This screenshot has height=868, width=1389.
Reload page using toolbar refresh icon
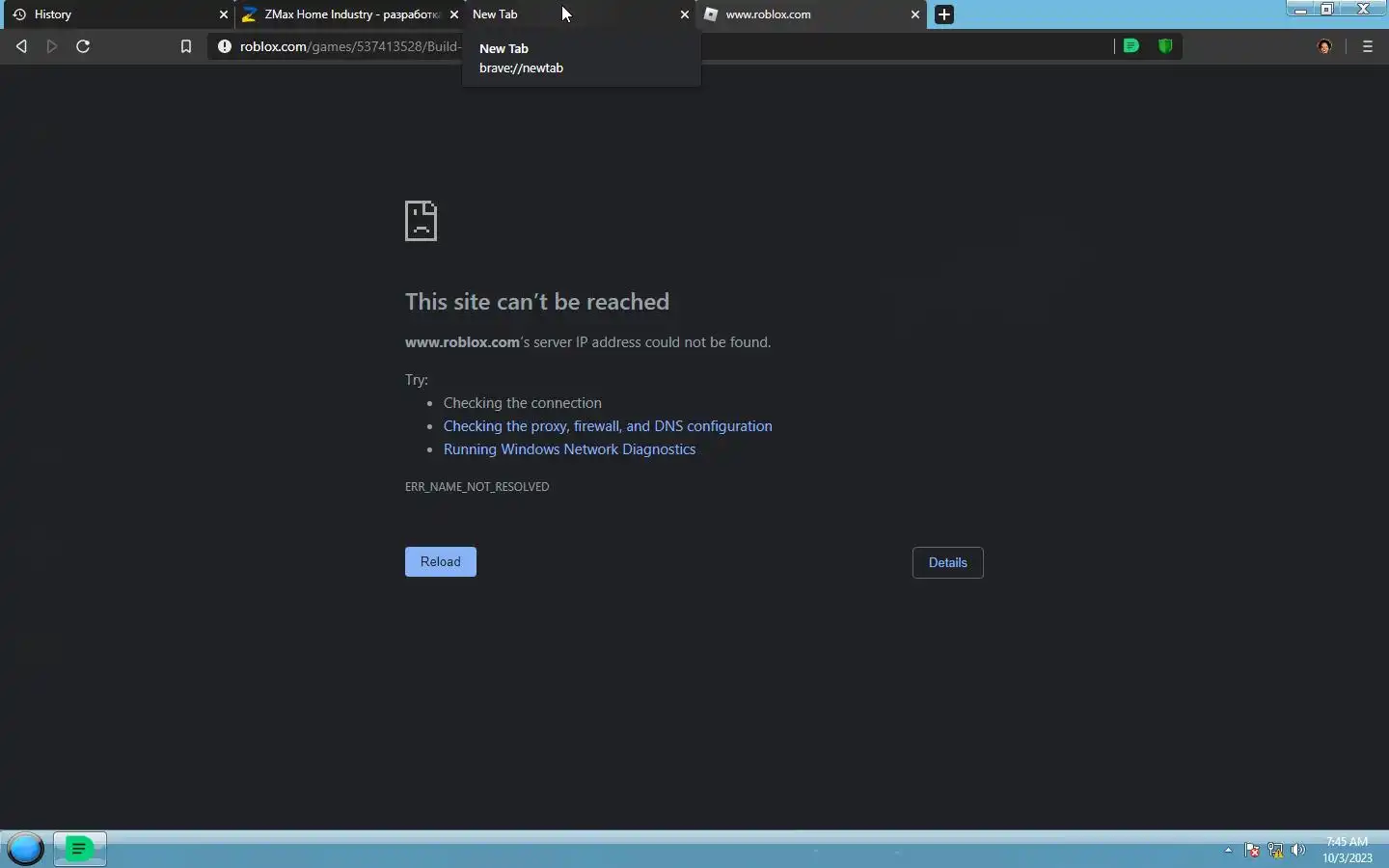point(83,46)
